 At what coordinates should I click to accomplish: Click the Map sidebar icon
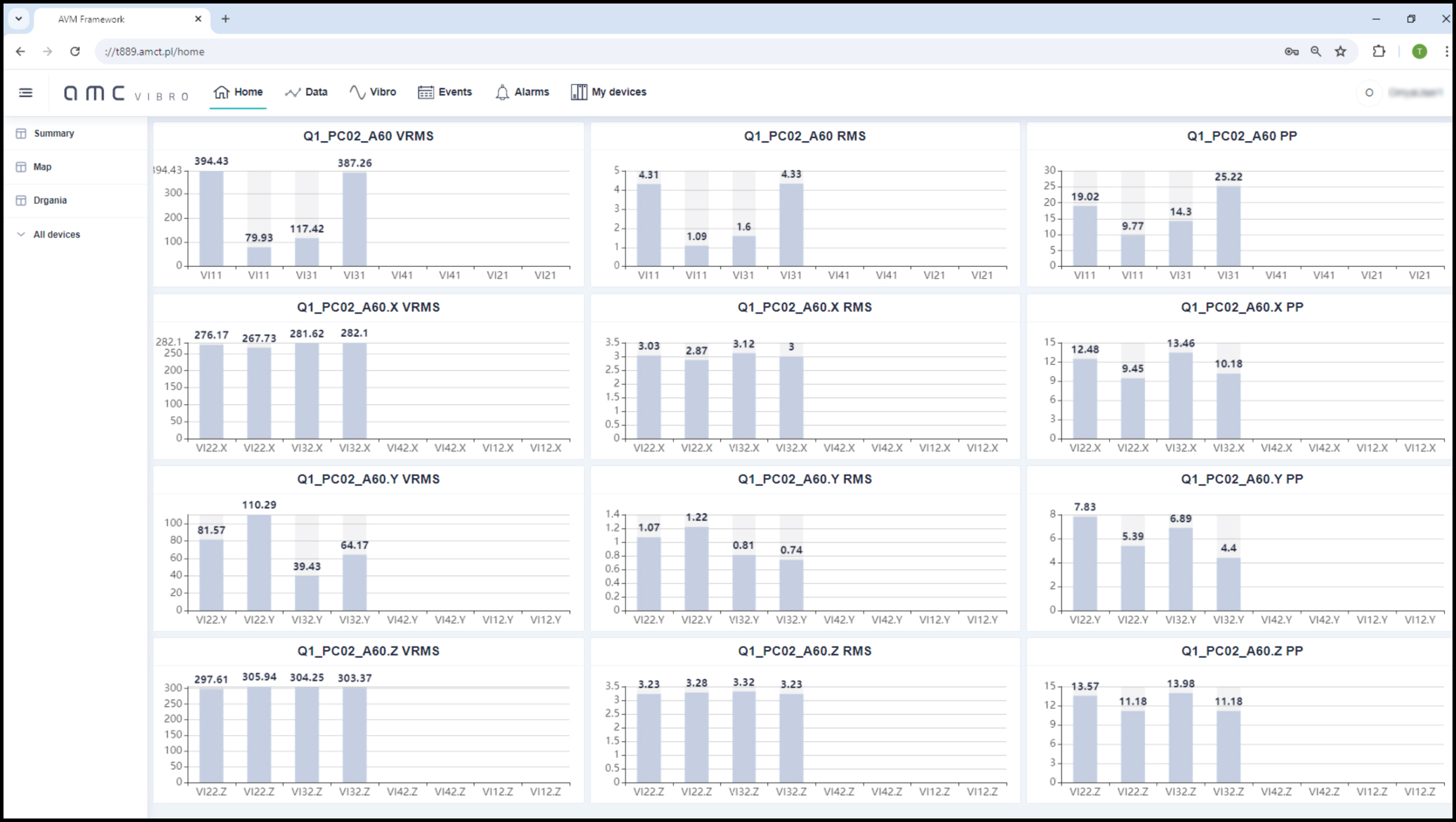(21, 167)
